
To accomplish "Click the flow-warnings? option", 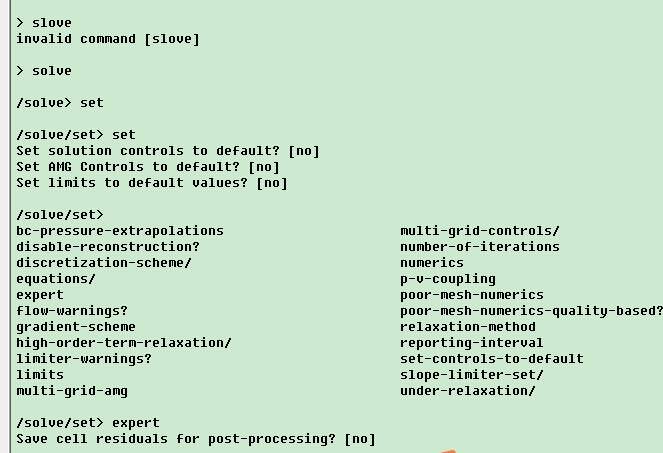I will (x=72, y=311).
